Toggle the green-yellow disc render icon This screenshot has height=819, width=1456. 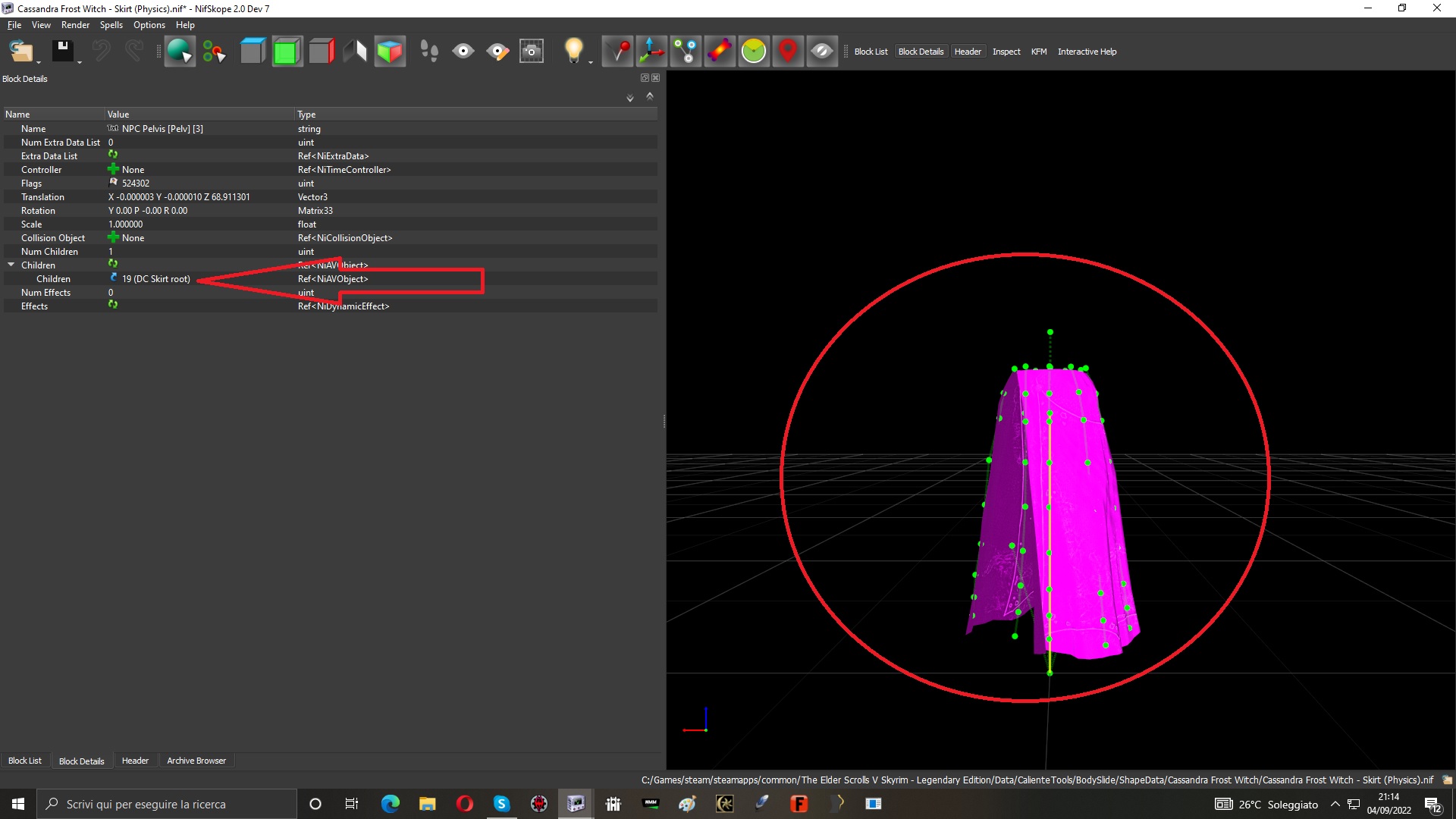click(754, 52)
